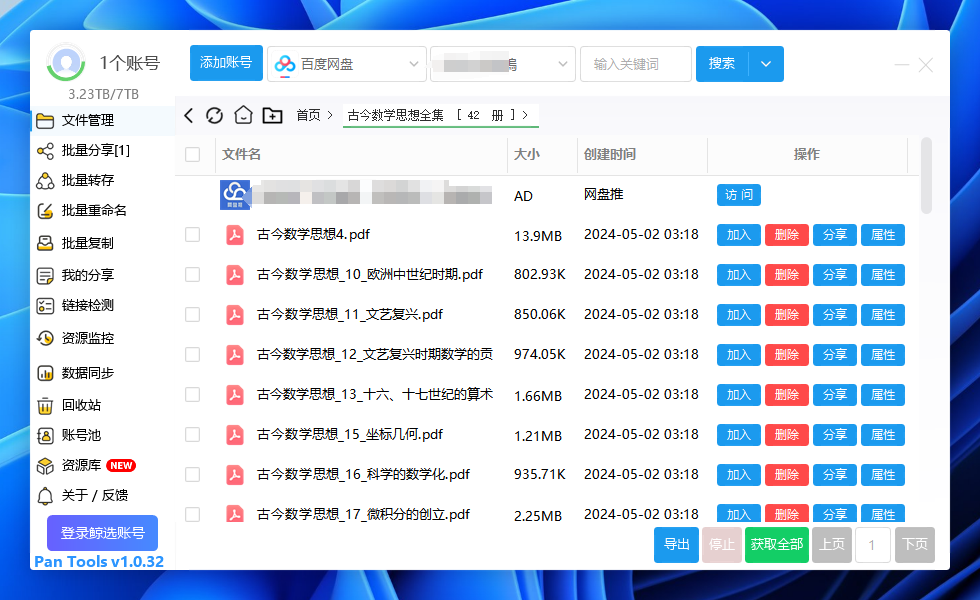Check the box for 古今数学思想_12_文艺复兴时期数学的贡
The height and width of the screenshot is (600, 980).
[x=192, y=354]
